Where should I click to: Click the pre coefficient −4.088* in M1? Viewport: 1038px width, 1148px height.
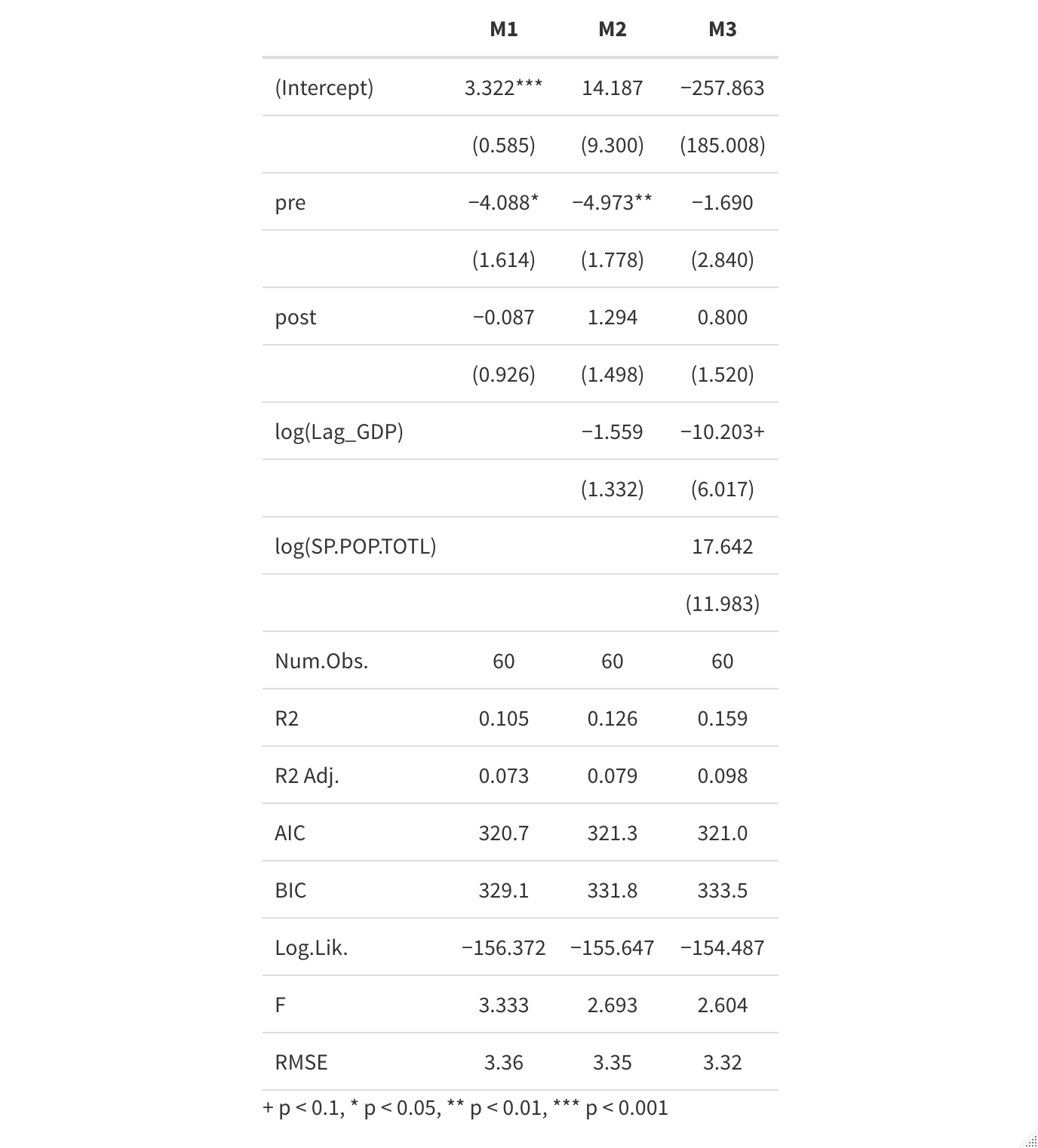(x=503, y=203)
